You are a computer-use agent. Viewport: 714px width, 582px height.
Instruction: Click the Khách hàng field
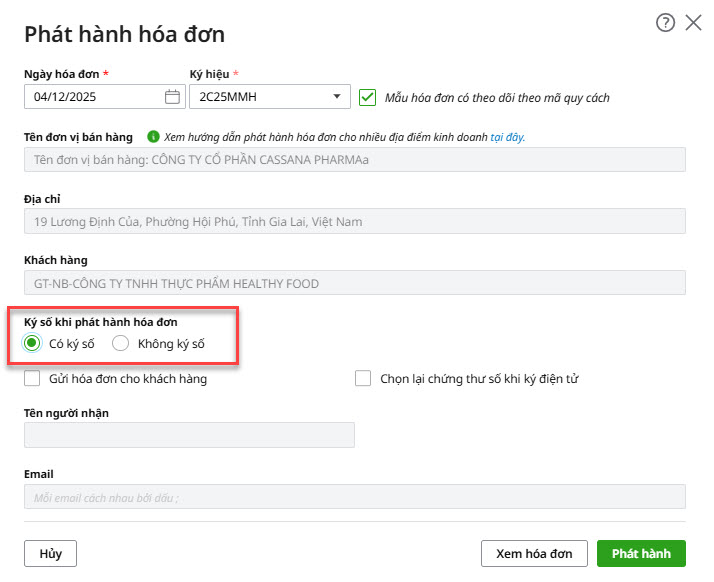pos(354,284)
